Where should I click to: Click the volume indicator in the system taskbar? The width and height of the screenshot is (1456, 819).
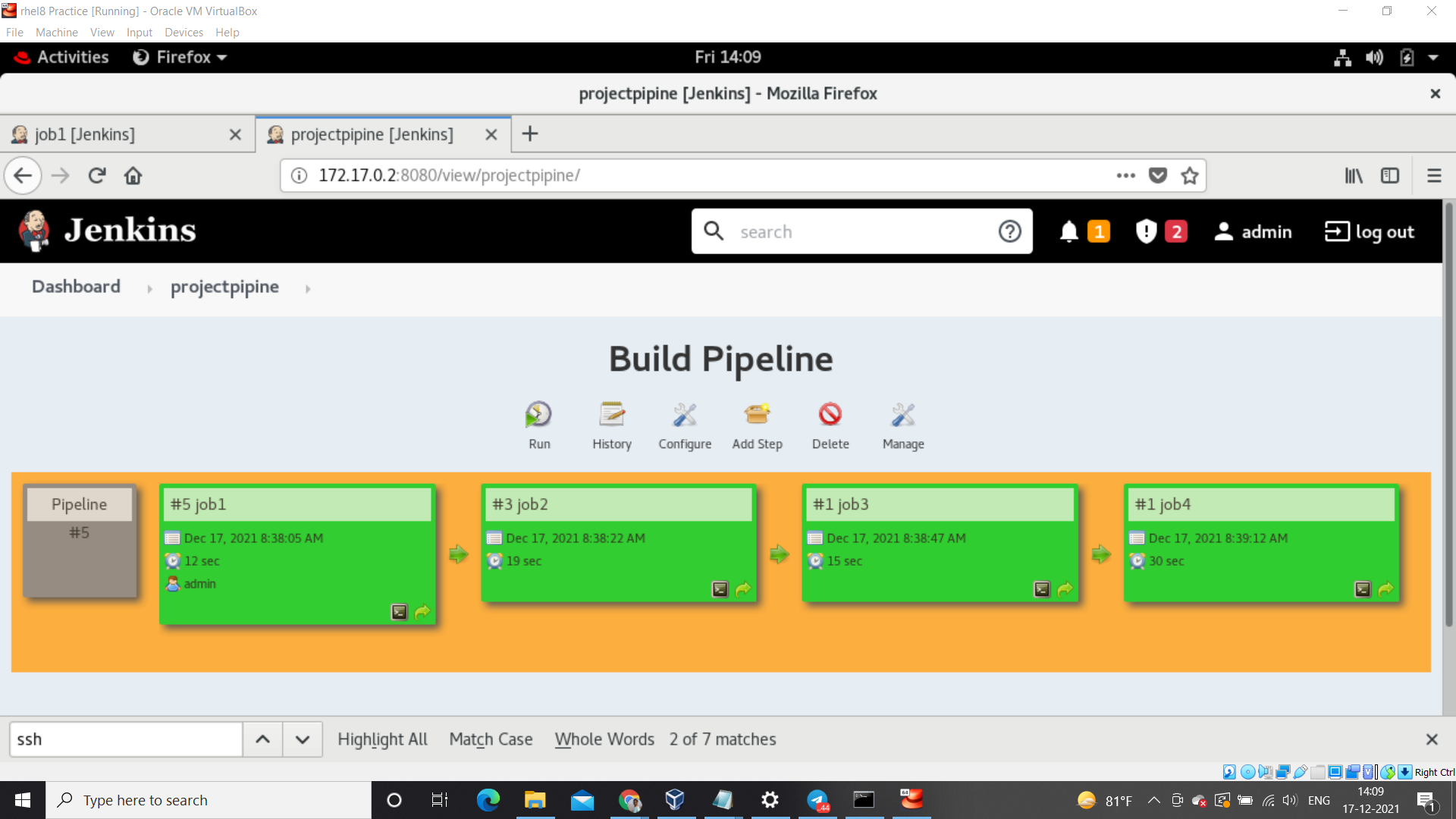coord(1290,800)
